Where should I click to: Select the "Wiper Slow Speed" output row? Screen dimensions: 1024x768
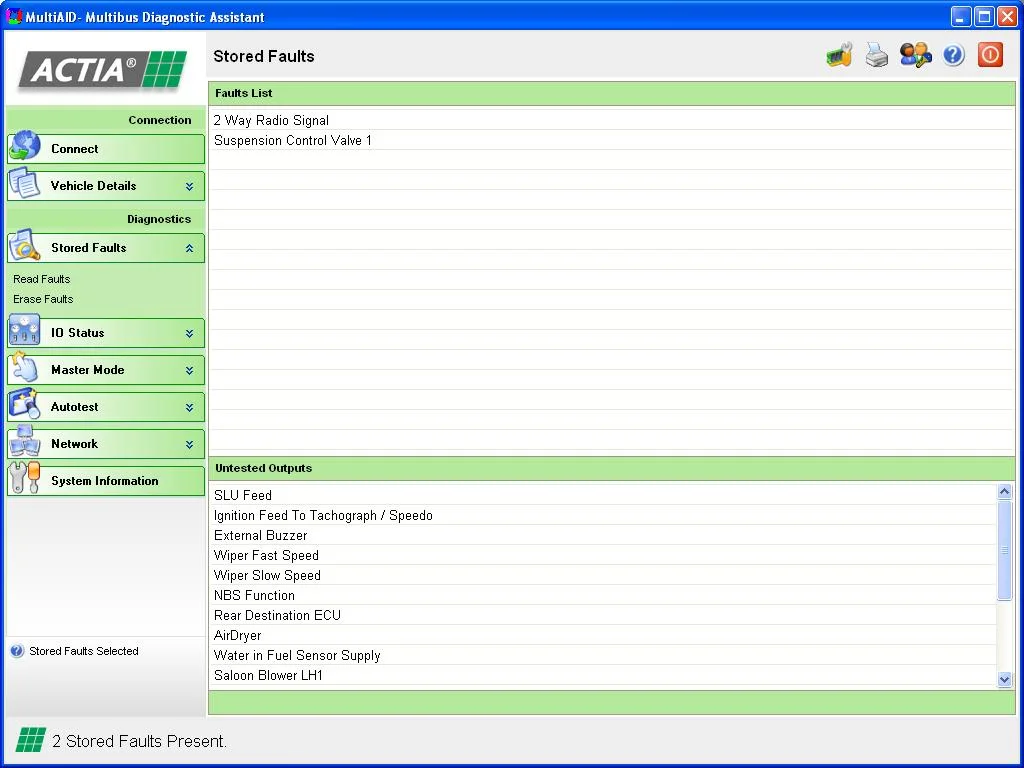[603, 575]
